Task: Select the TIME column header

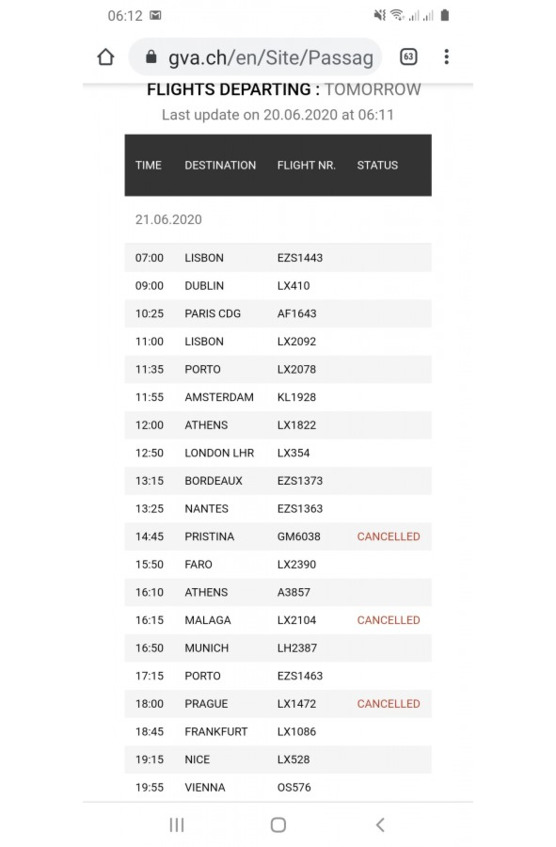Action: 149,165
